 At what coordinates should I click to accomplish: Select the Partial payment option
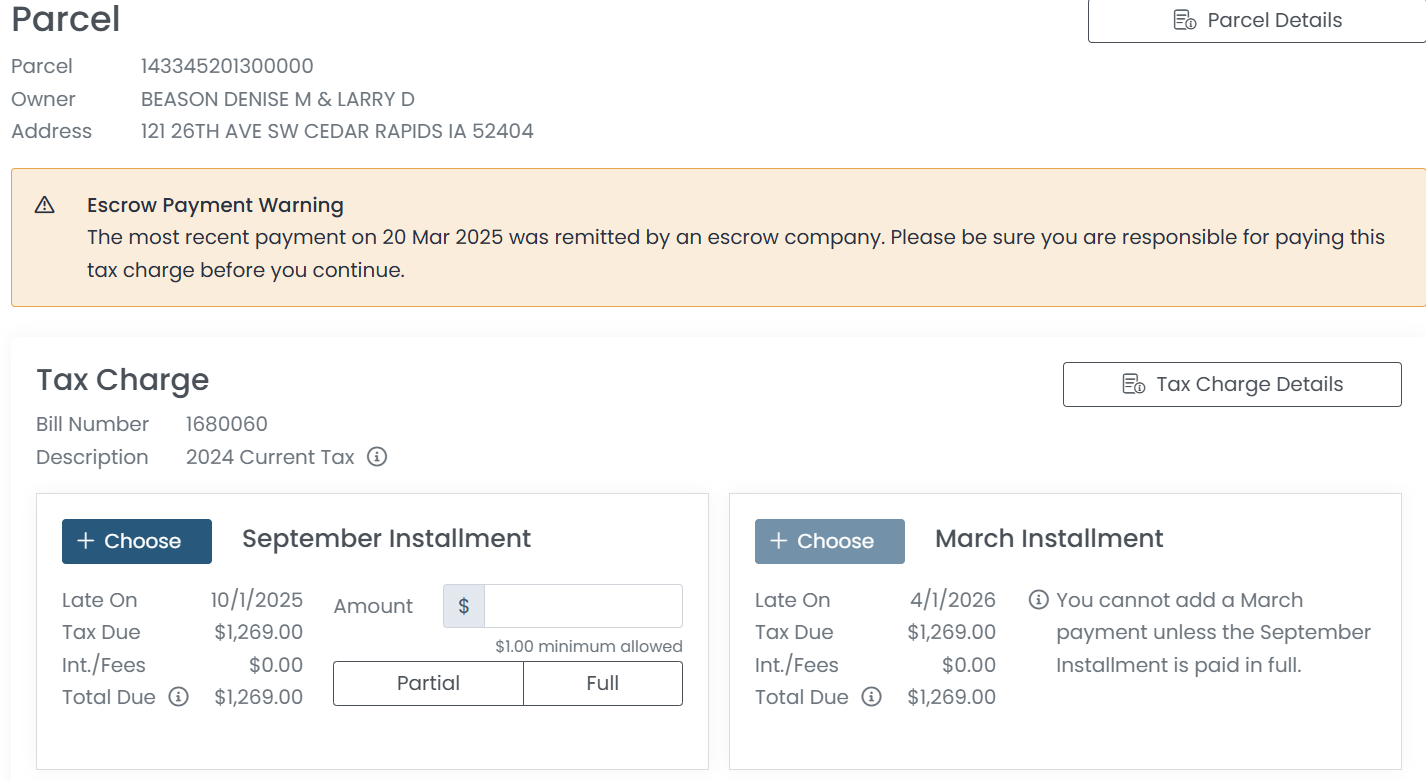[428, 684]
